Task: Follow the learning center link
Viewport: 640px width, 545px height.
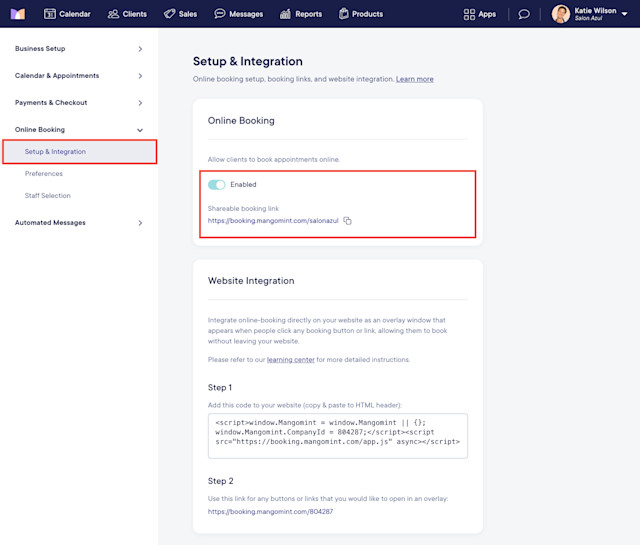Action: click(x=291, y=360)
